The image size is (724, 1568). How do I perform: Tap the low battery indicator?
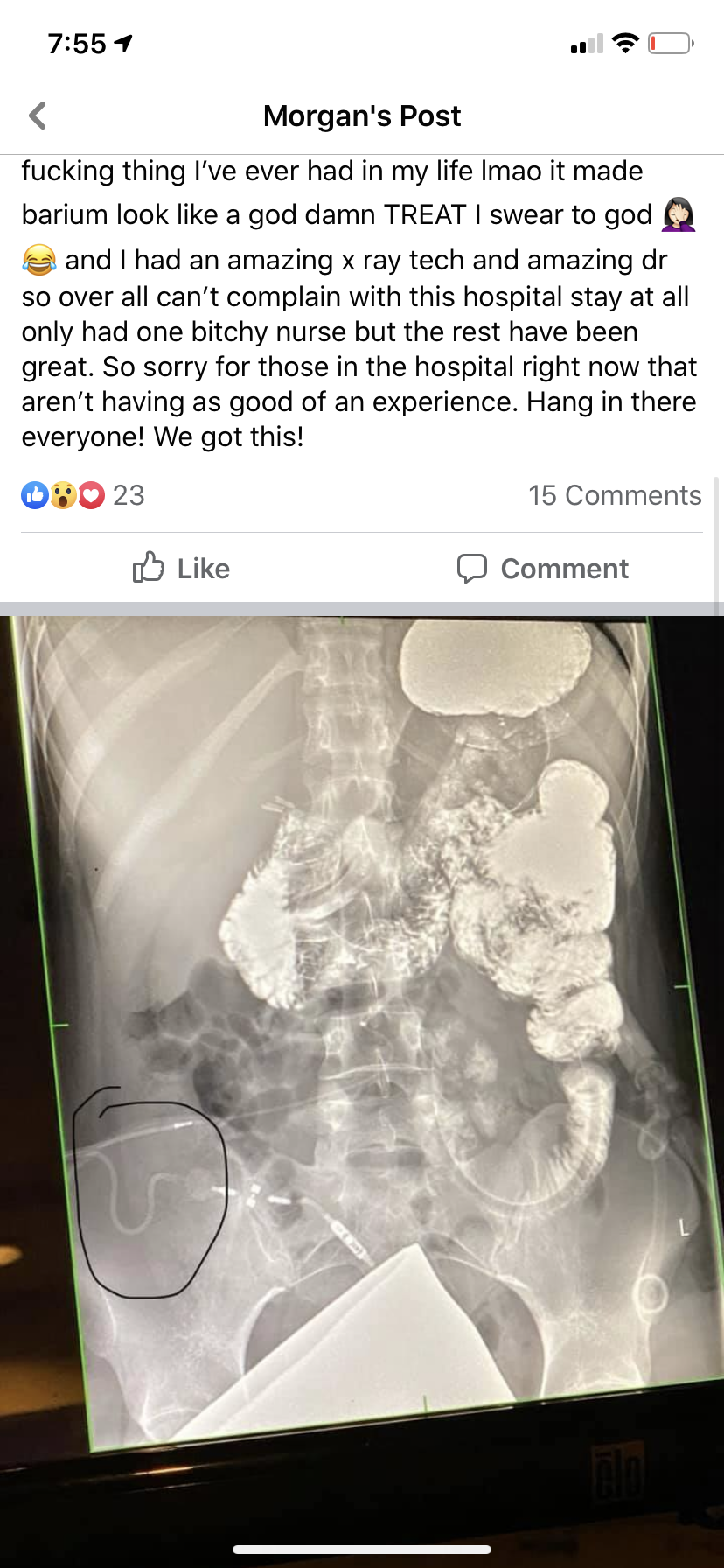(x=671, y=43)
